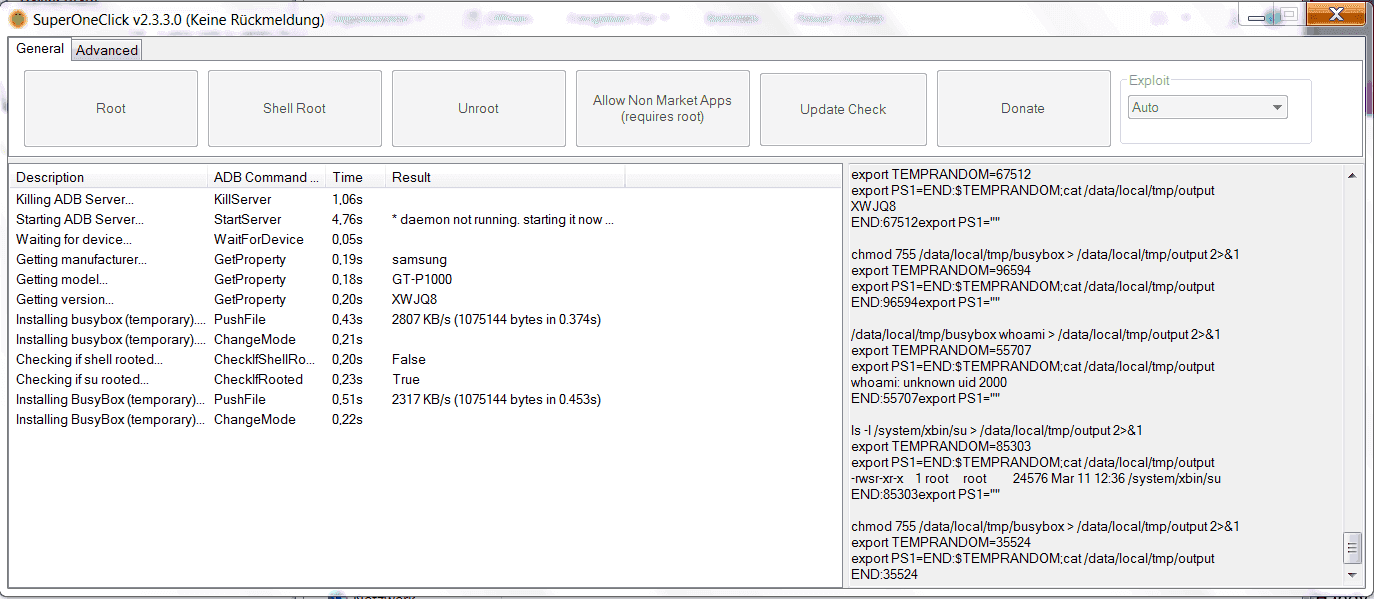
Task: Click the log scrollbar down arrow
Action: click(1352, 575)
